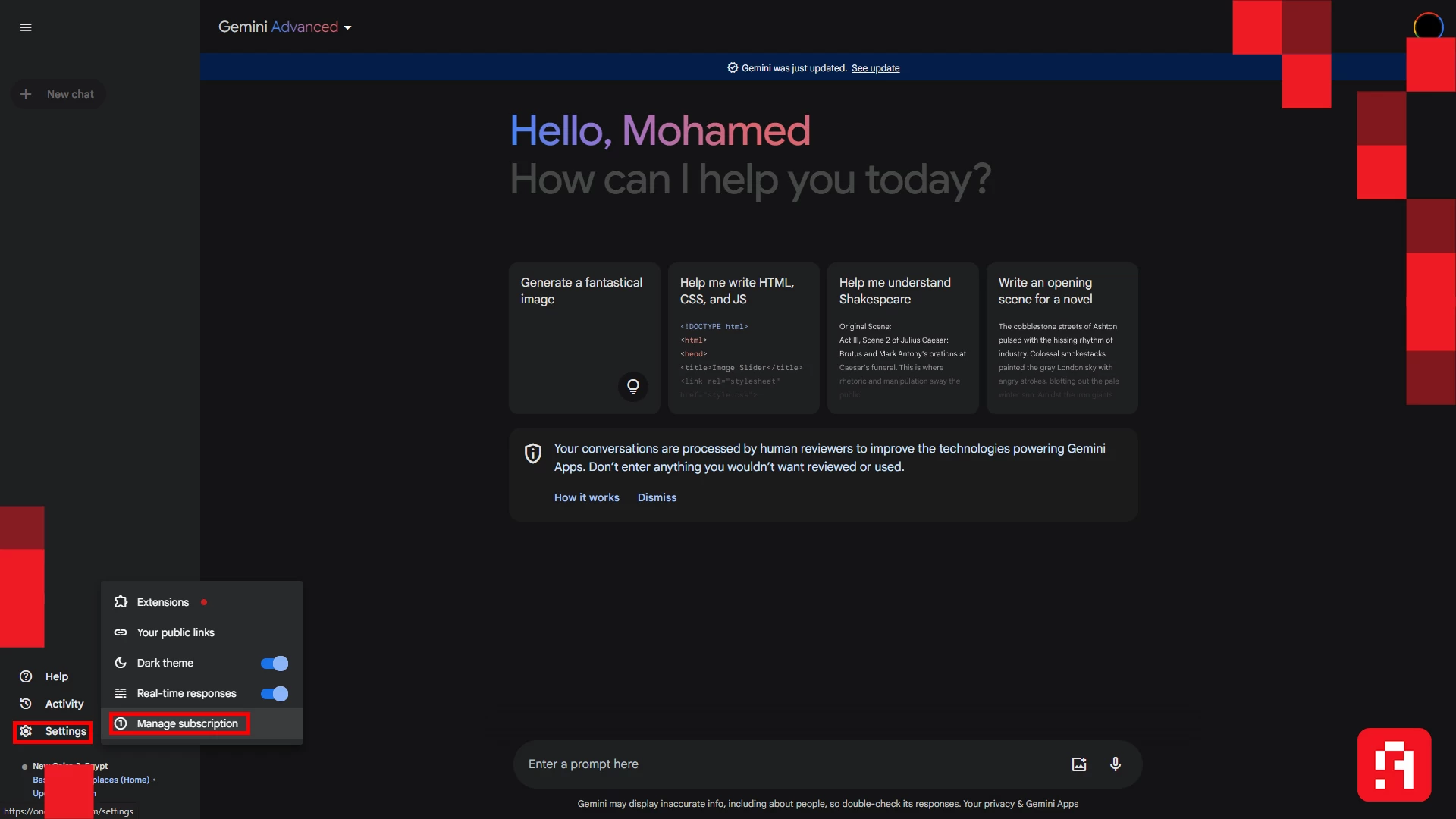Image resolution: width=1456 pixels, height=819 pixels.
Task: Open Your privacy & Gemini Apps link
Action: (x=1021, y=804)
